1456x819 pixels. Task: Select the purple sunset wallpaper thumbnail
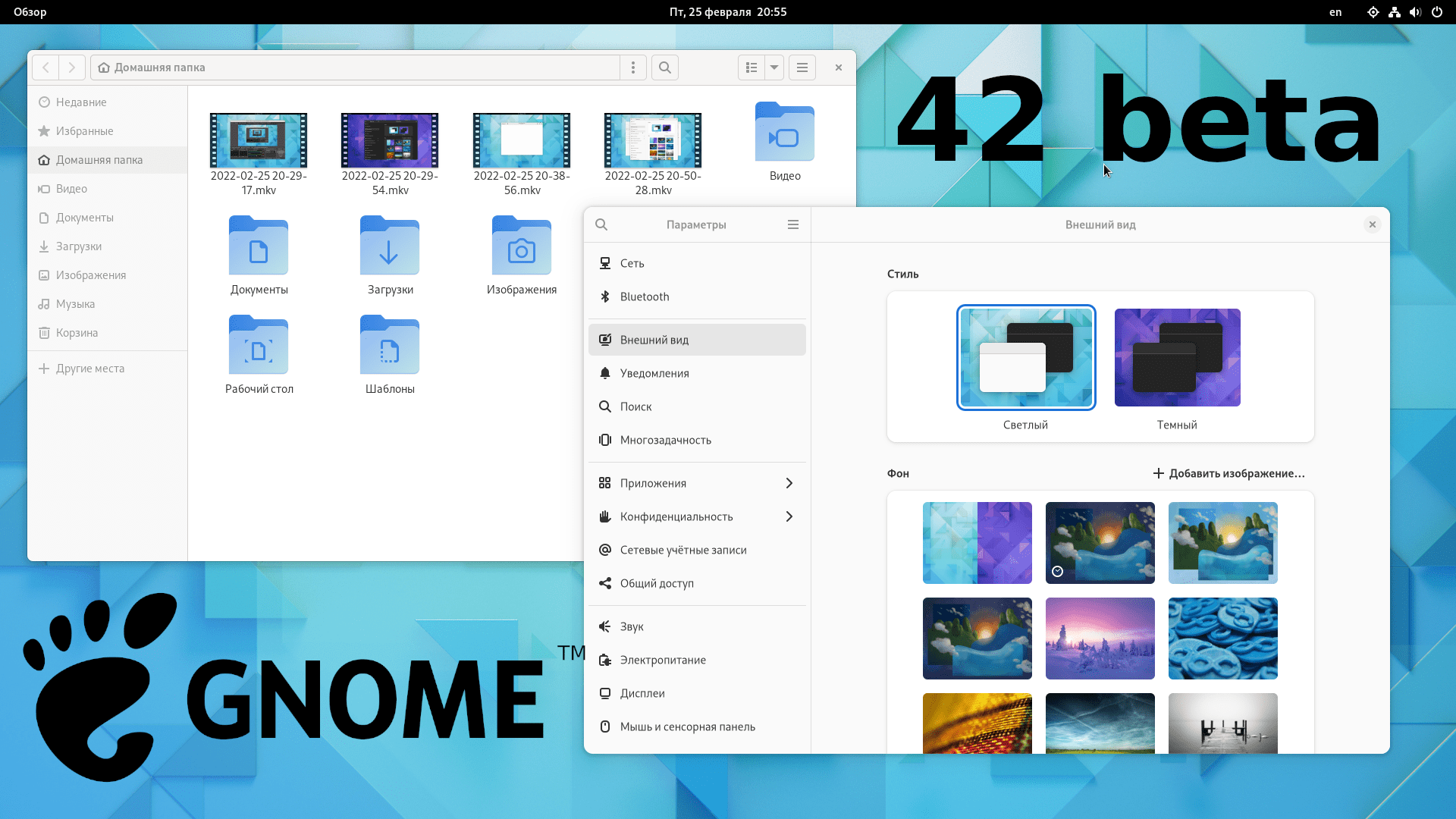coord(1100,638)
